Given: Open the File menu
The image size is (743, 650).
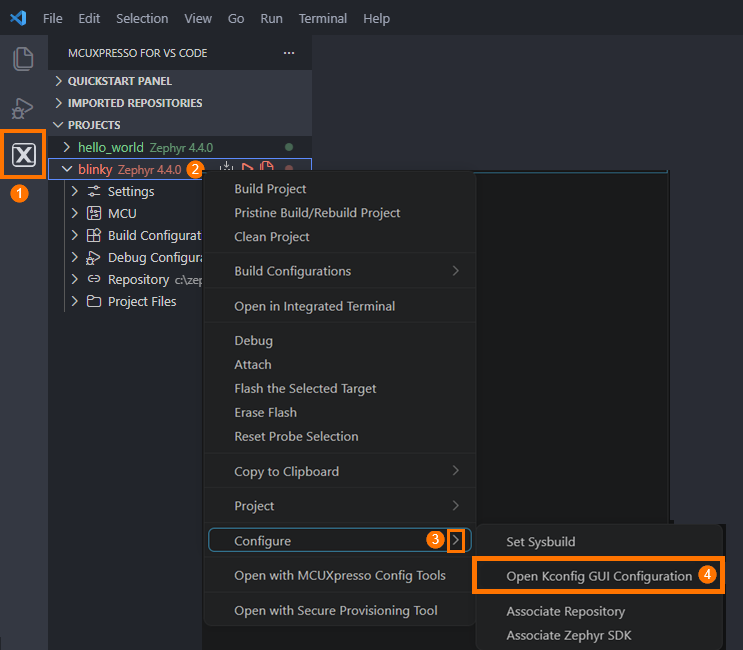Looking at the screenshot, I should [x=53, y=18].
